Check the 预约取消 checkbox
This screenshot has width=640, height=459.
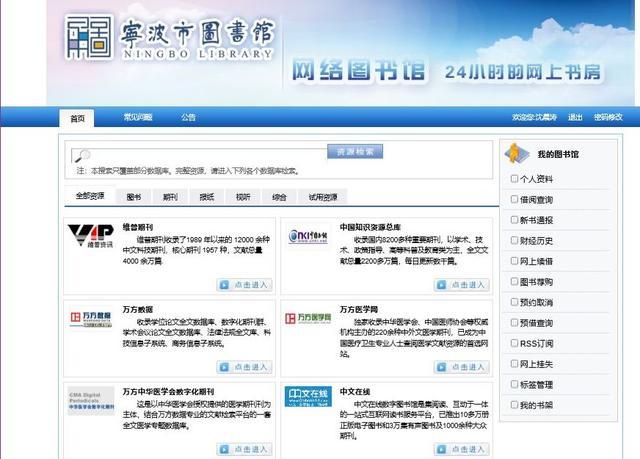point(514,302)
